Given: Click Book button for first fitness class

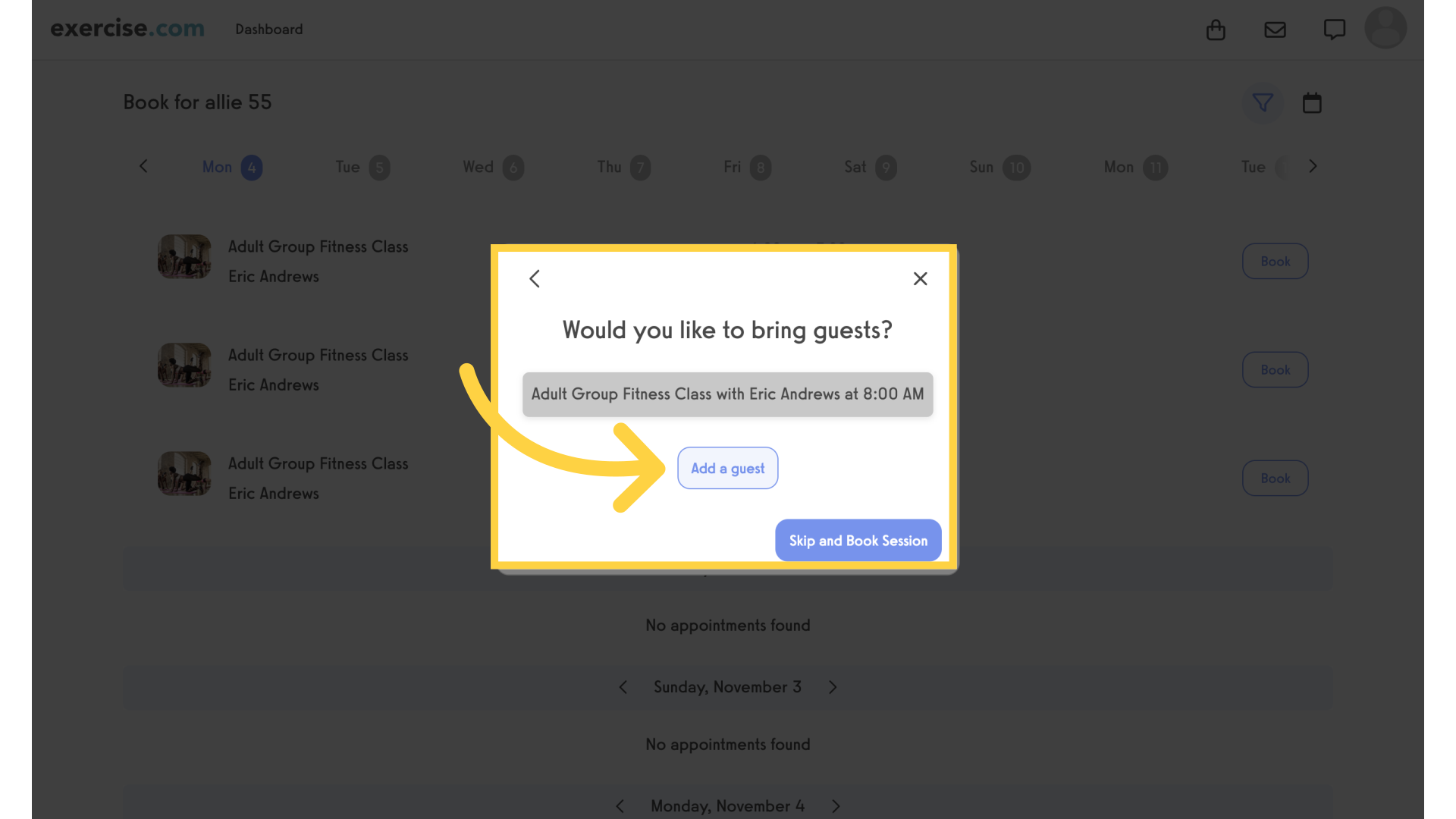Looking at the screenshot, I should click(x=1275, y=260).
